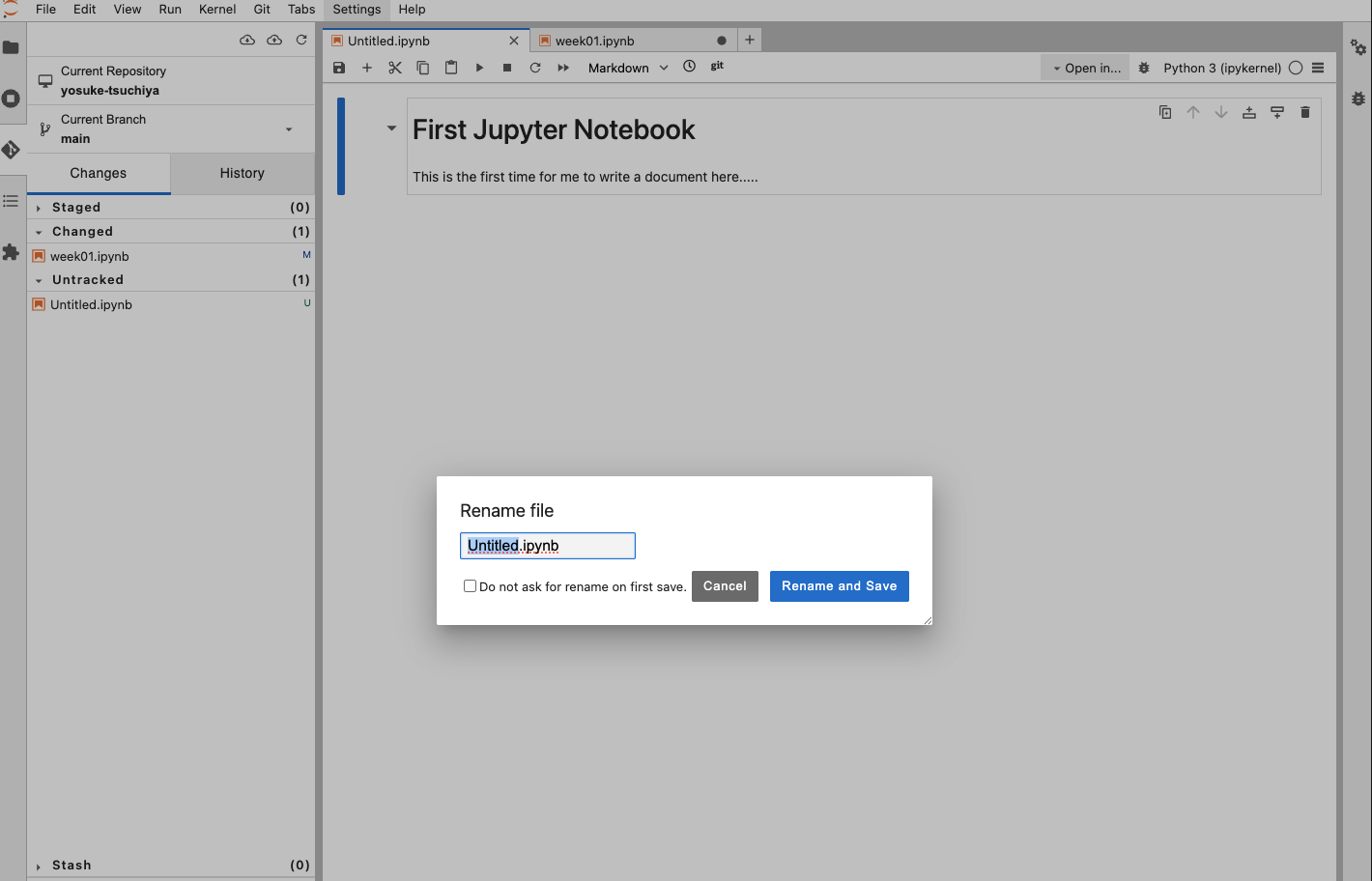Screen dimensions: 1372x881
Task: Click the Save notebook toolbar icon
Action: coord(339,68)
